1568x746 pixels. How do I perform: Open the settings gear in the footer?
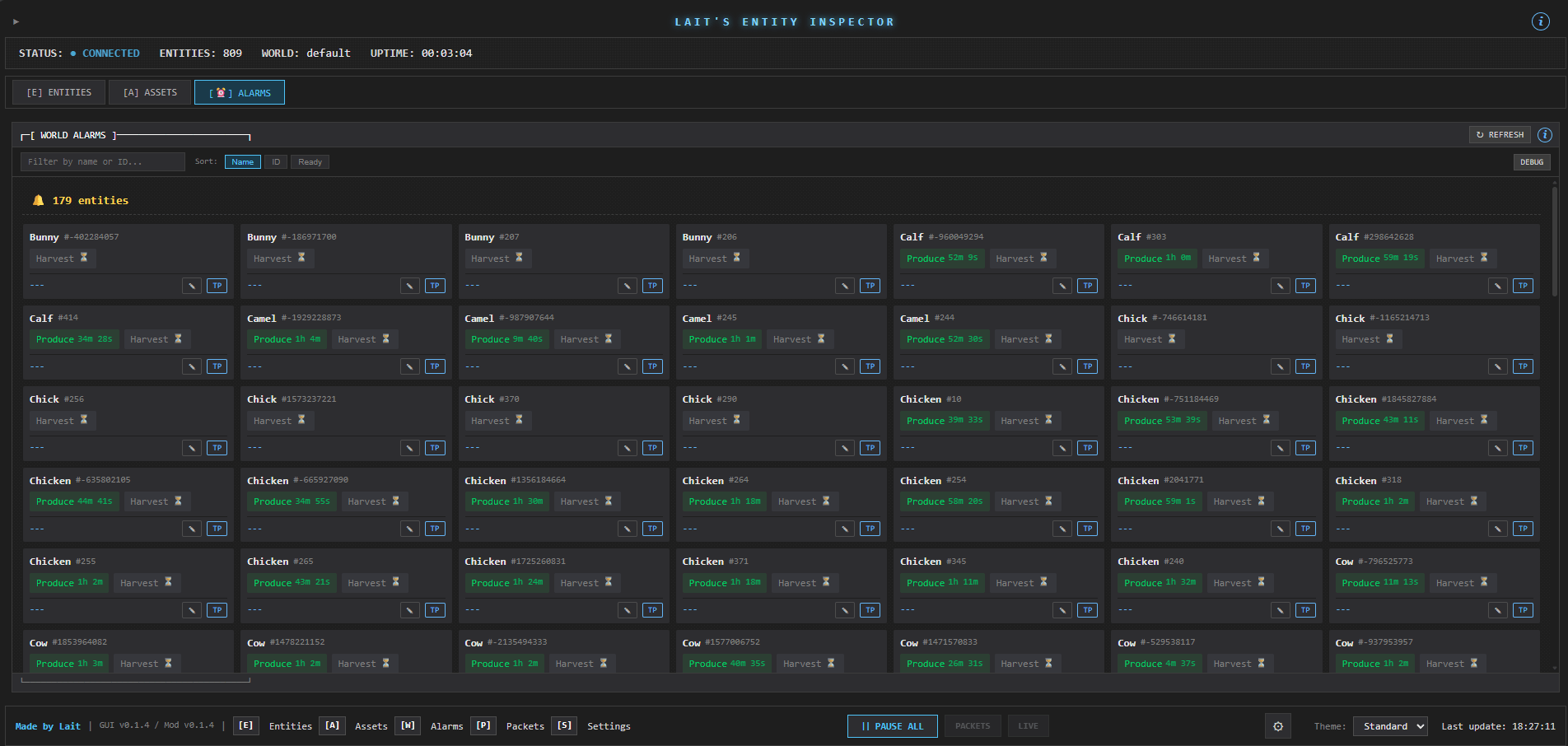coord(1277,726)
